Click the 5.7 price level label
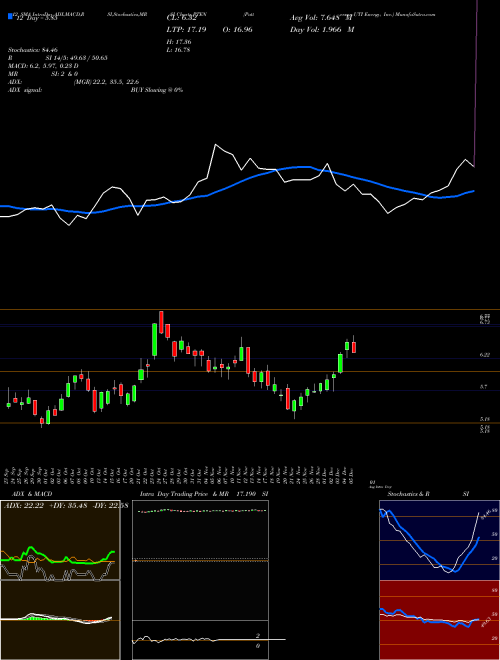Screen dimensions: 500x660 tap(483, 386)
